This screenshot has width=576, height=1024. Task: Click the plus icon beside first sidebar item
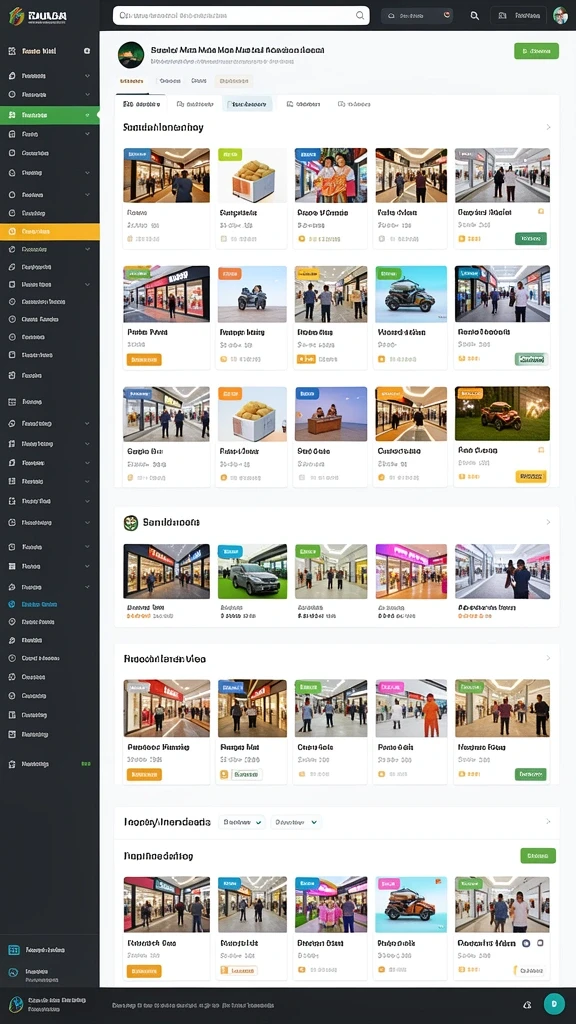tap(87, 51)
